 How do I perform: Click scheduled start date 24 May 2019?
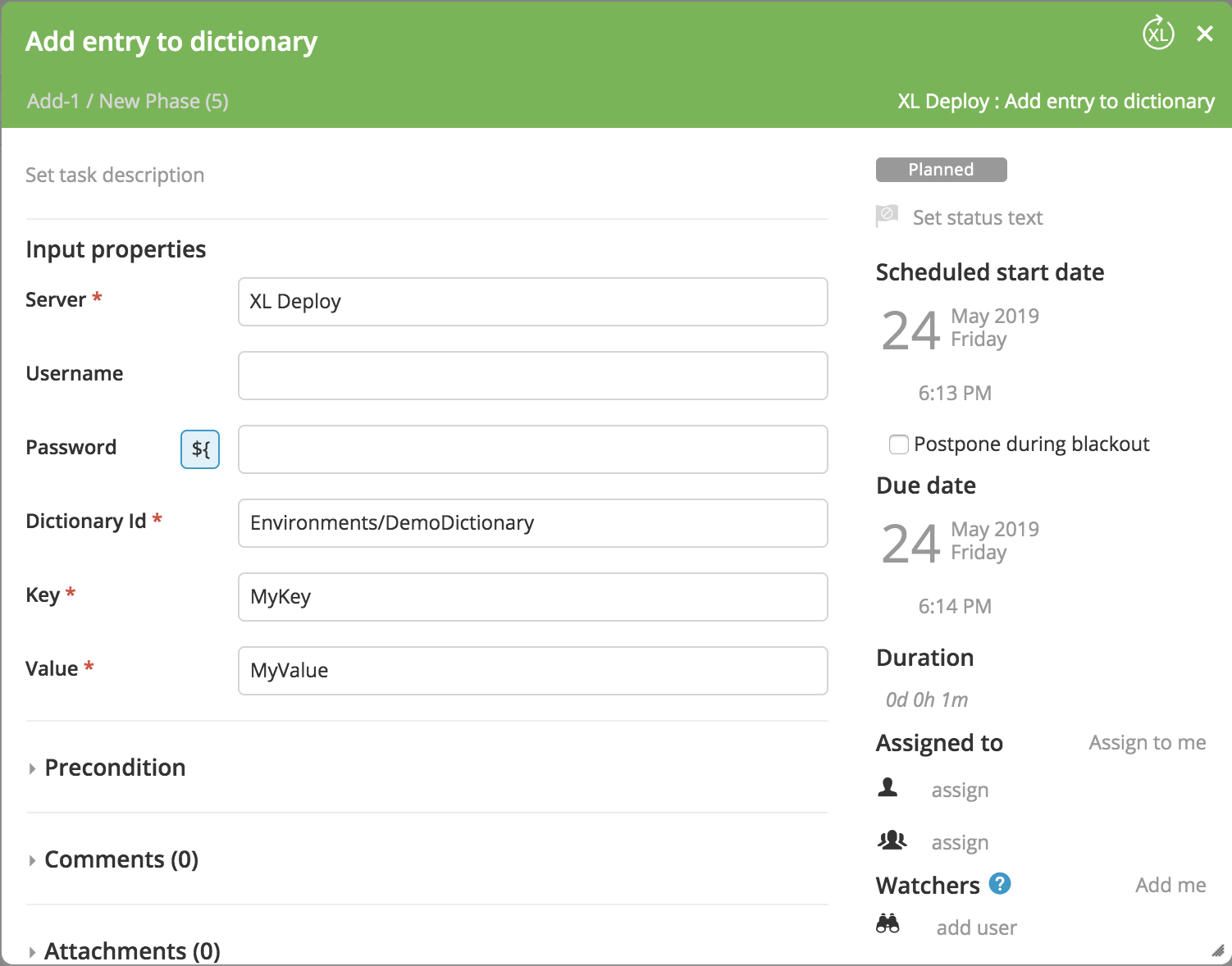[961, 329]
